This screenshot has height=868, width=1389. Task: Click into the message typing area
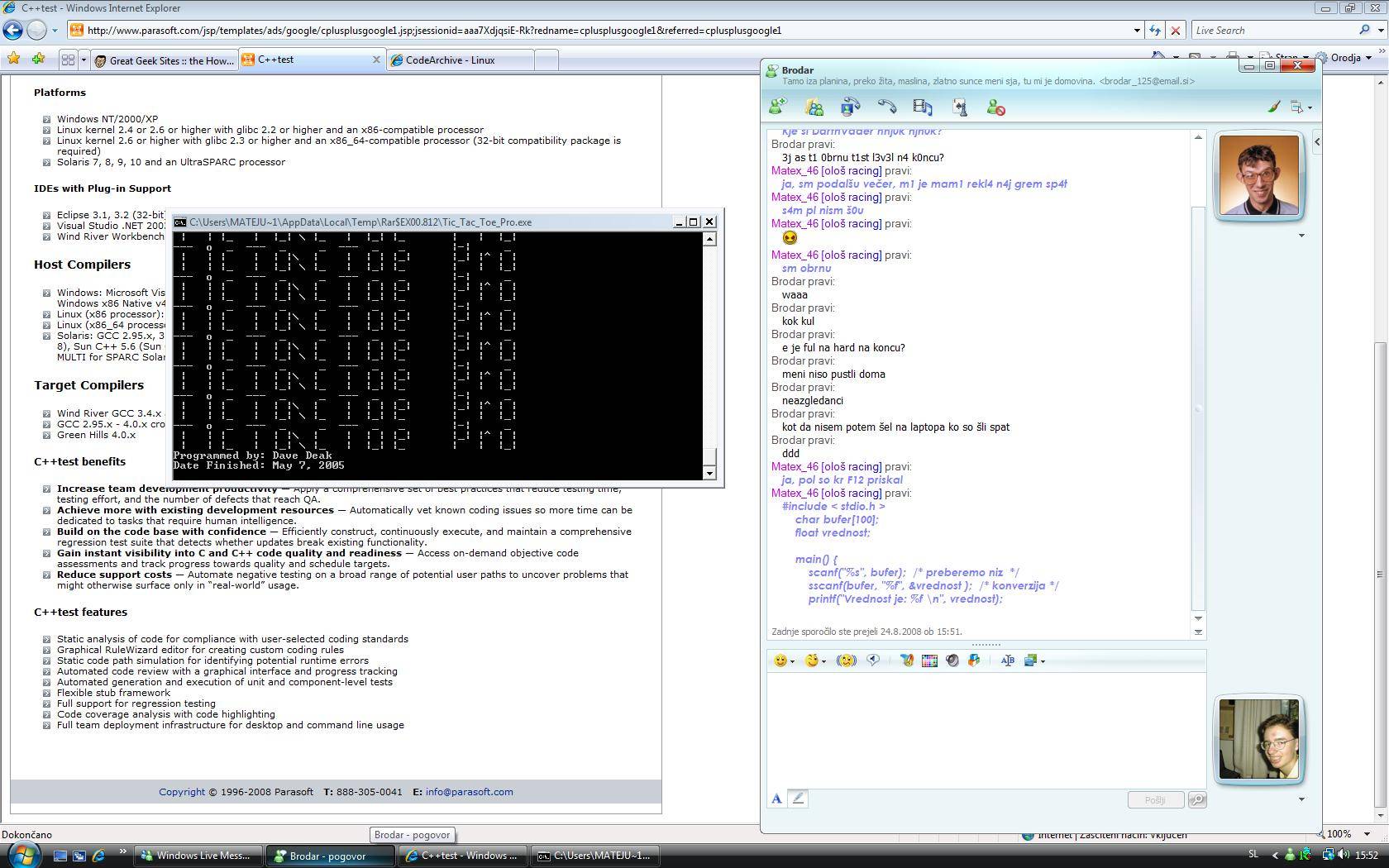point(986,729)
